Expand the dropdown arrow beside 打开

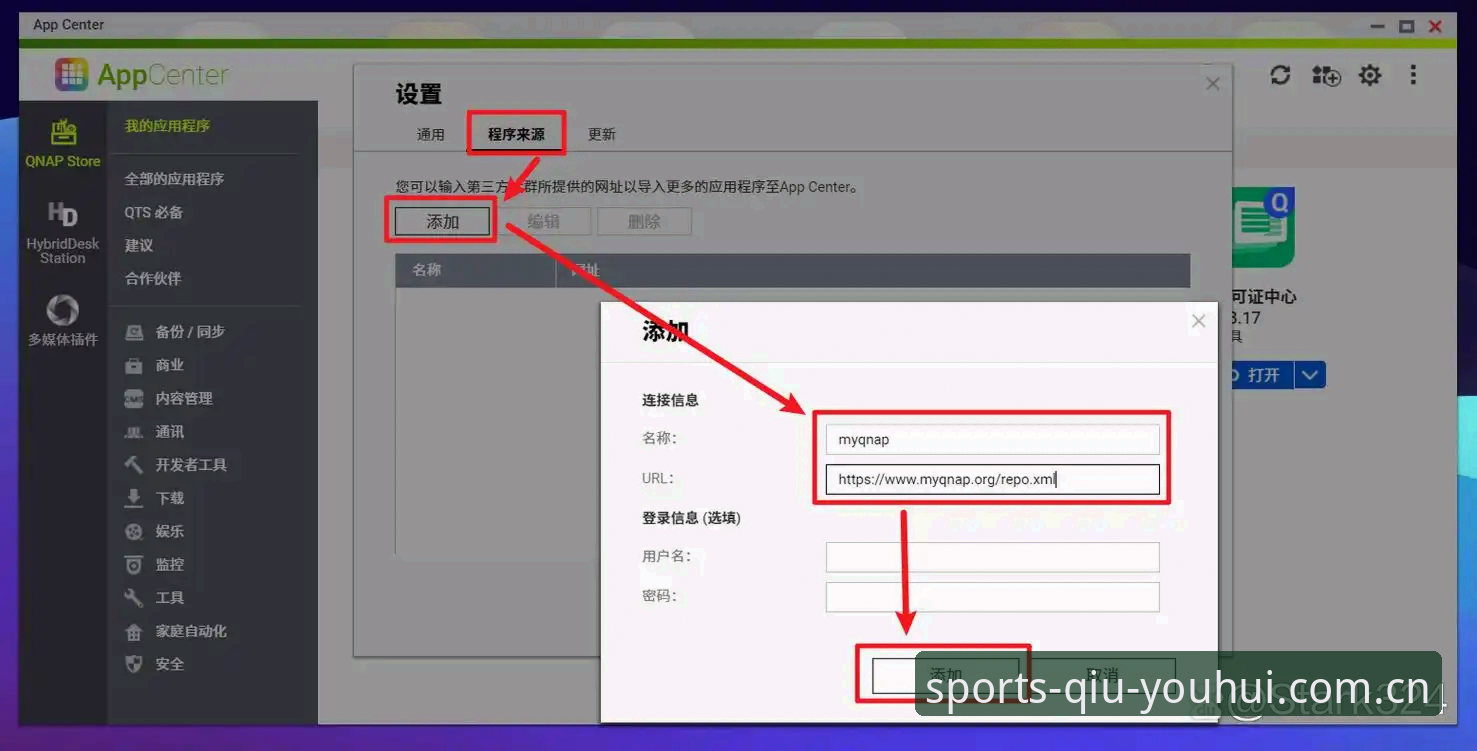(x=1311, y=375)
